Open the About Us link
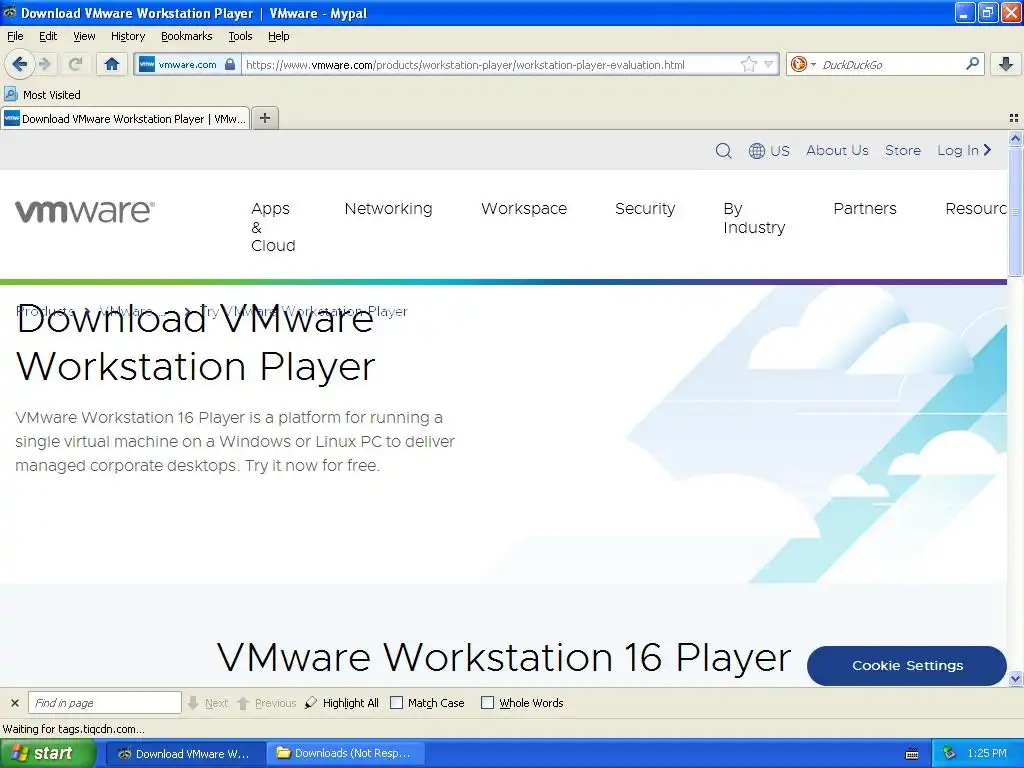 [x=837, y=150]
